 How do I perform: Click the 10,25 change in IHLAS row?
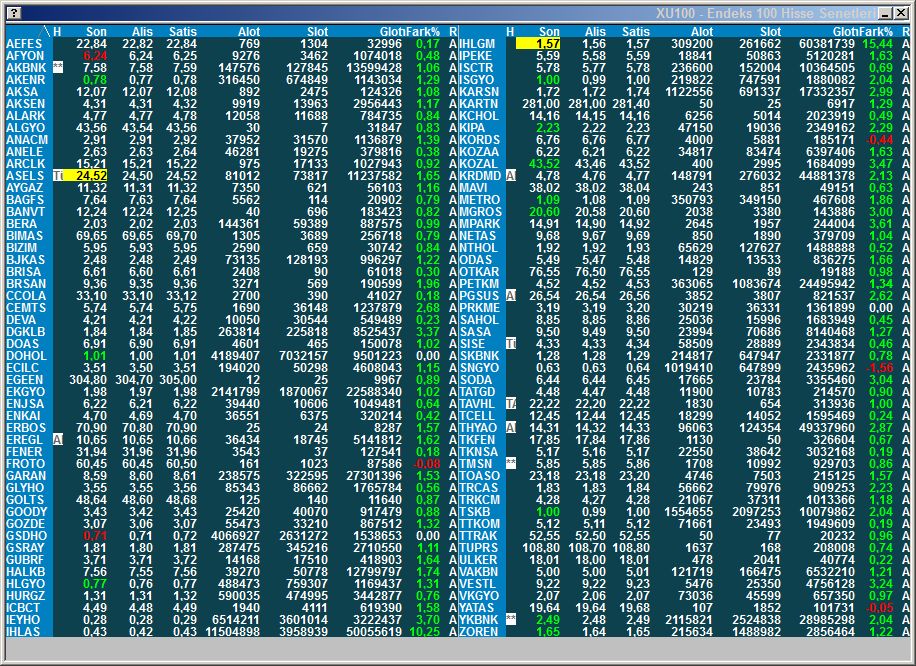425,632
